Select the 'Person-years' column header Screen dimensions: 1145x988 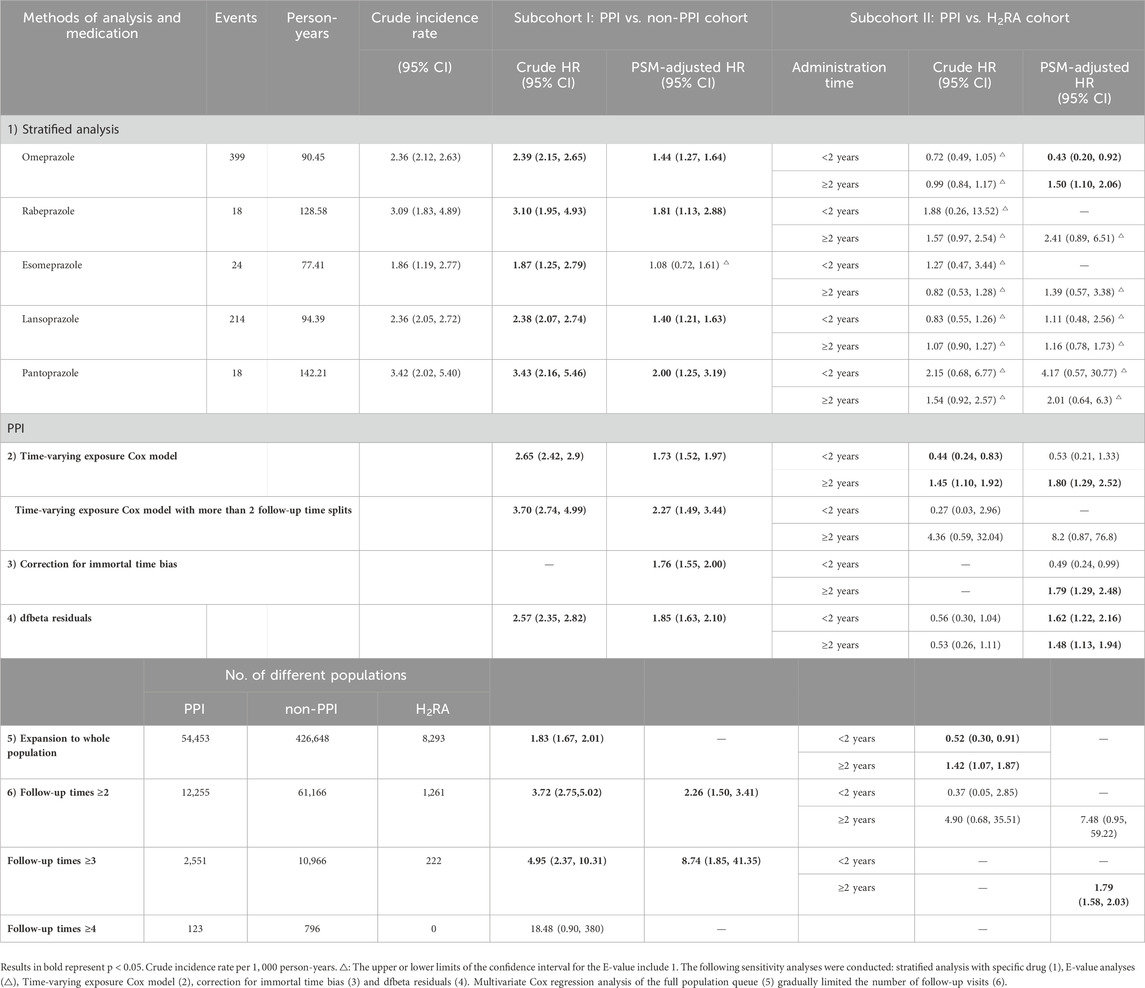click(314, 27)
